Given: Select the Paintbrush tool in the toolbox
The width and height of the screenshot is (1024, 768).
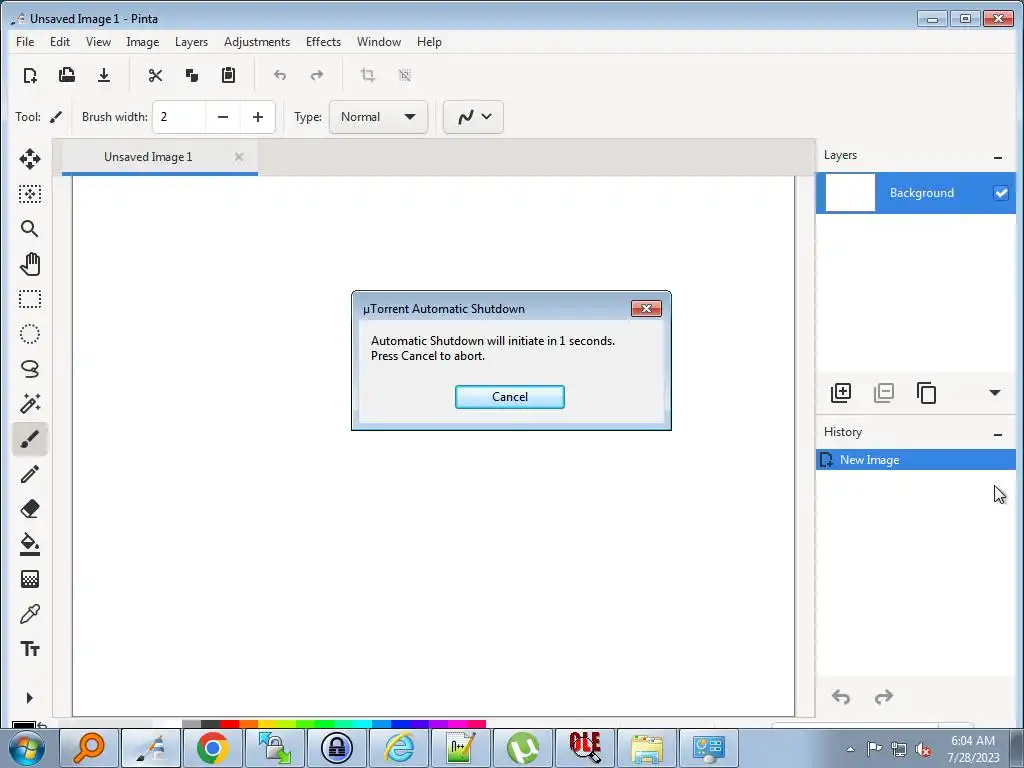Looking at the screenshot, I should (30, 439).
